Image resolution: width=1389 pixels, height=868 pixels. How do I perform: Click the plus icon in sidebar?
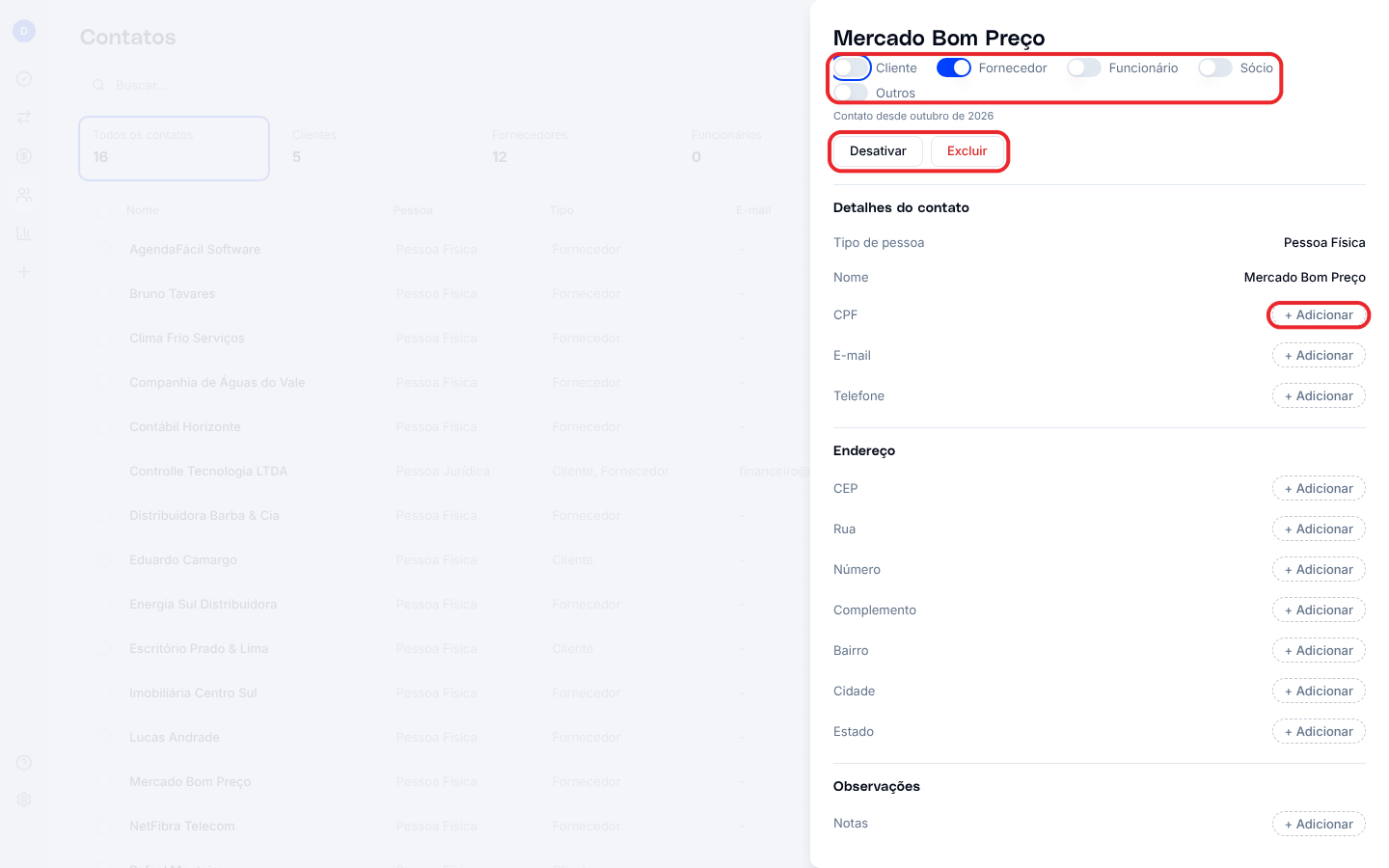24,272
